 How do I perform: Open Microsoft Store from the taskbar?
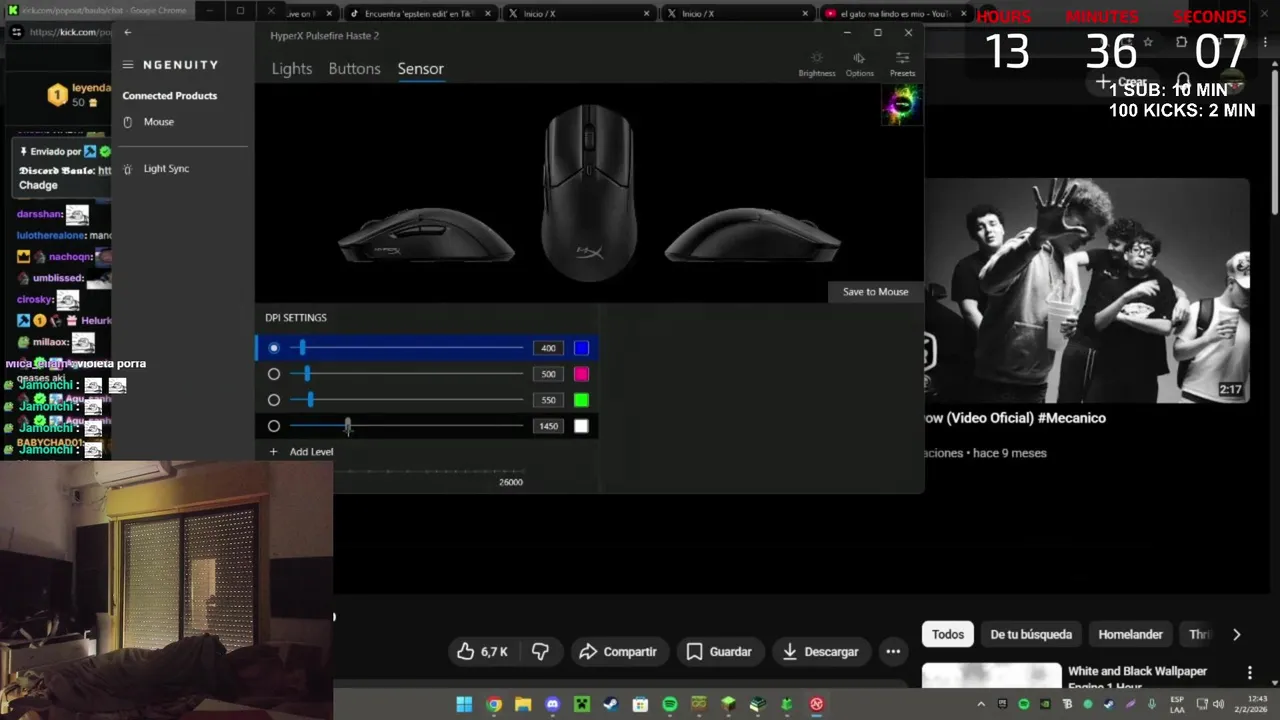641,704
